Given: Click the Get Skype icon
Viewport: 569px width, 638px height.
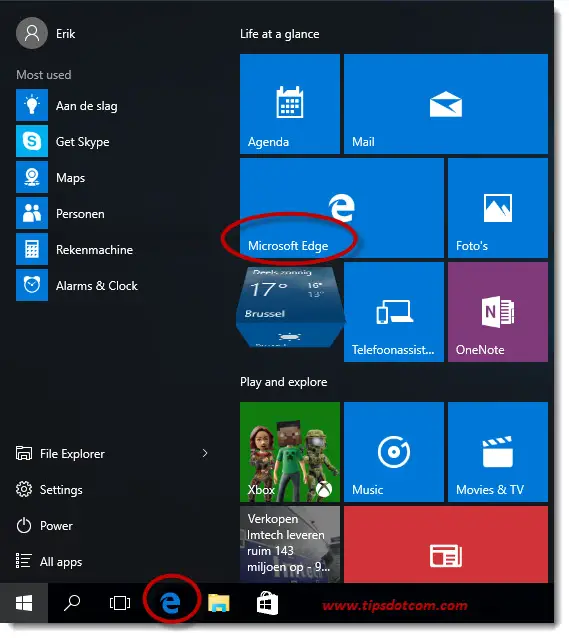Looking at the screenshot, I should click(32, 141).
